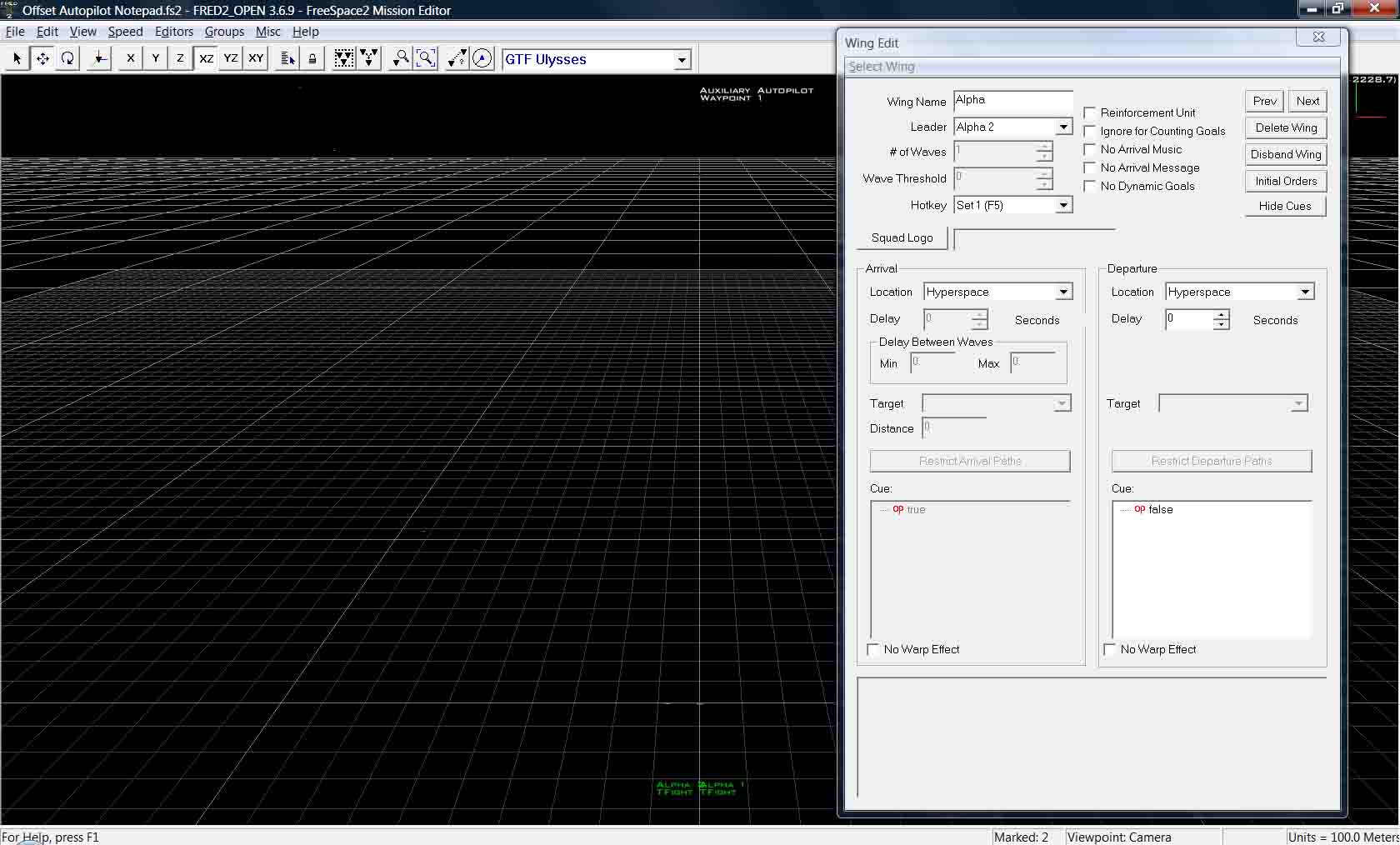Open the Departure Location Hyperspace dropdown
The height and width of the screenshot is (845, 1400).
click(x=1239, y=292)
